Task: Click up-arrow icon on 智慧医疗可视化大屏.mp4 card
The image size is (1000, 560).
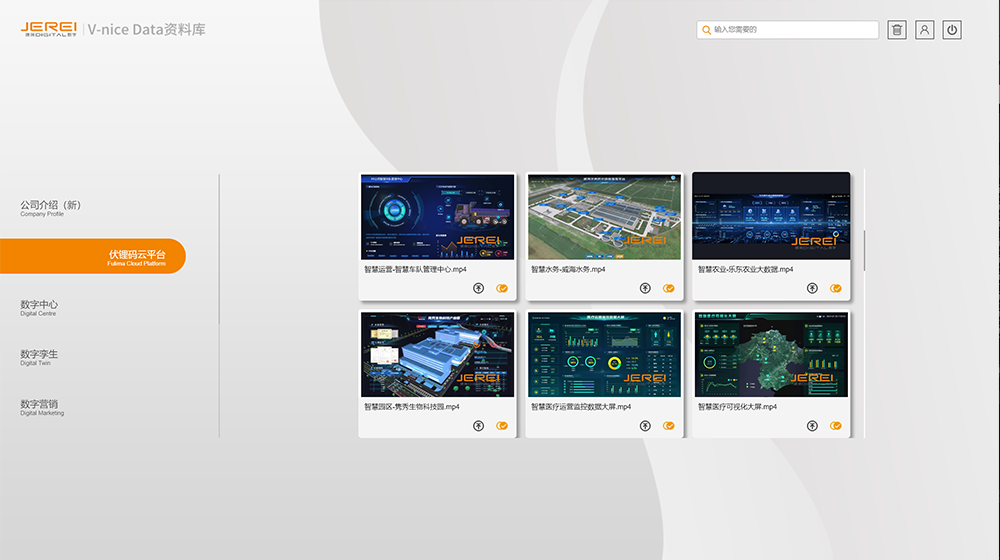Action: pos(812,426)
